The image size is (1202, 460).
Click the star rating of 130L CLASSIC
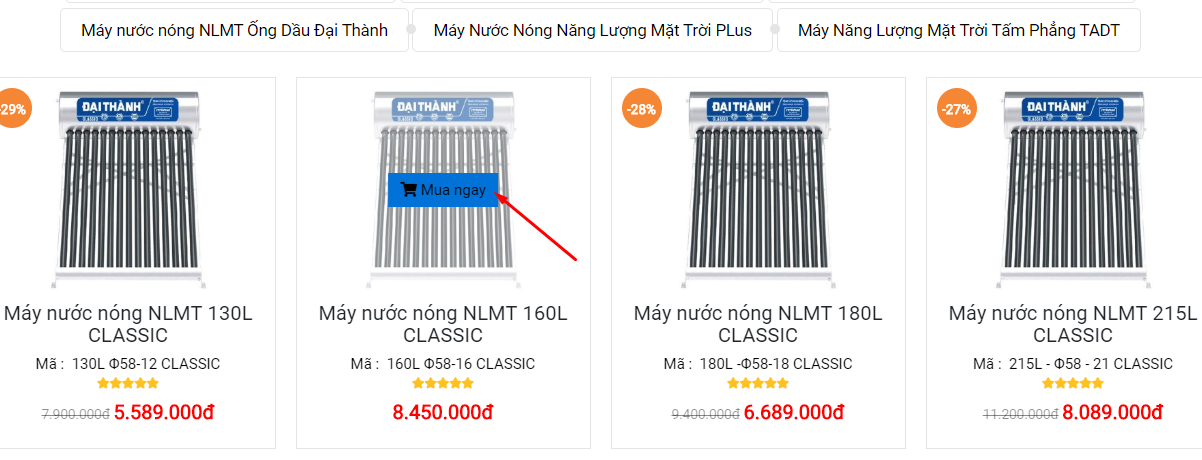click(128, 383)
